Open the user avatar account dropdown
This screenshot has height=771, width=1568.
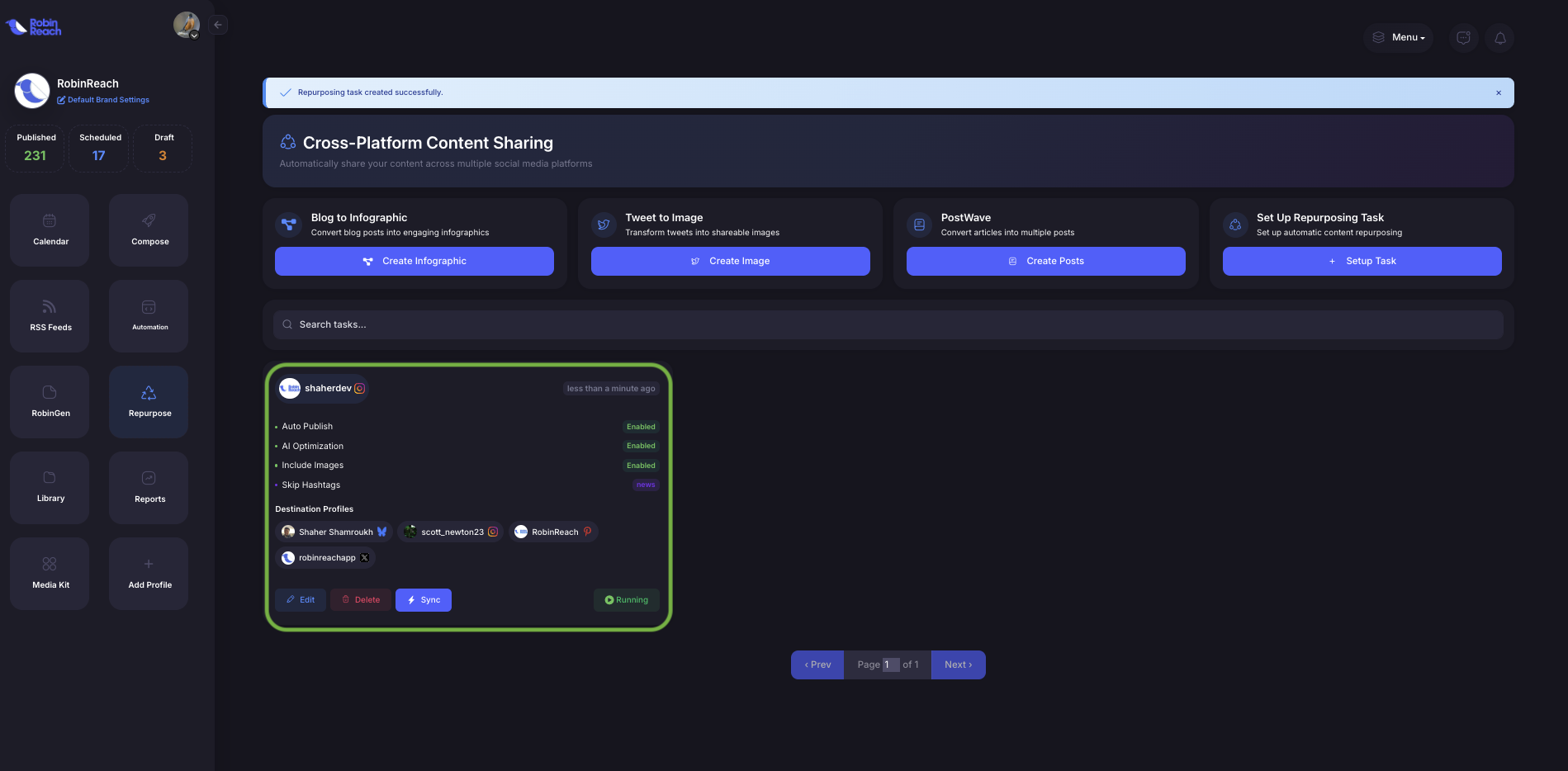(x=187, y=25)
